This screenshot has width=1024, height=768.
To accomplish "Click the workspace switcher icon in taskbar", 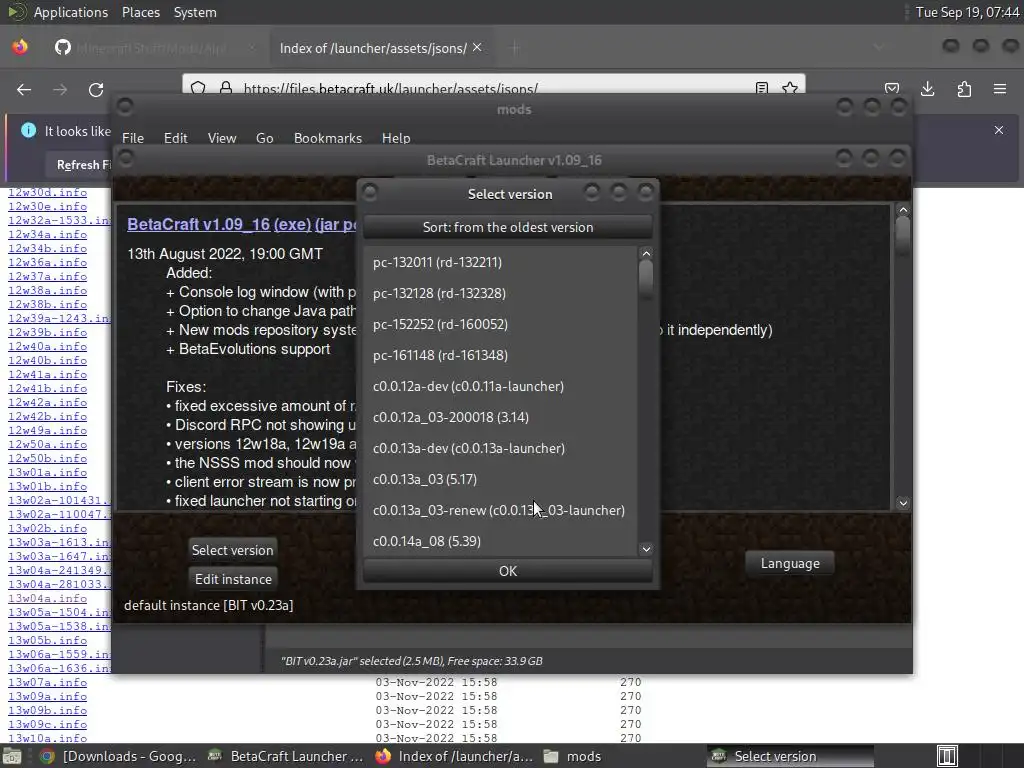I will coord(947,756).
